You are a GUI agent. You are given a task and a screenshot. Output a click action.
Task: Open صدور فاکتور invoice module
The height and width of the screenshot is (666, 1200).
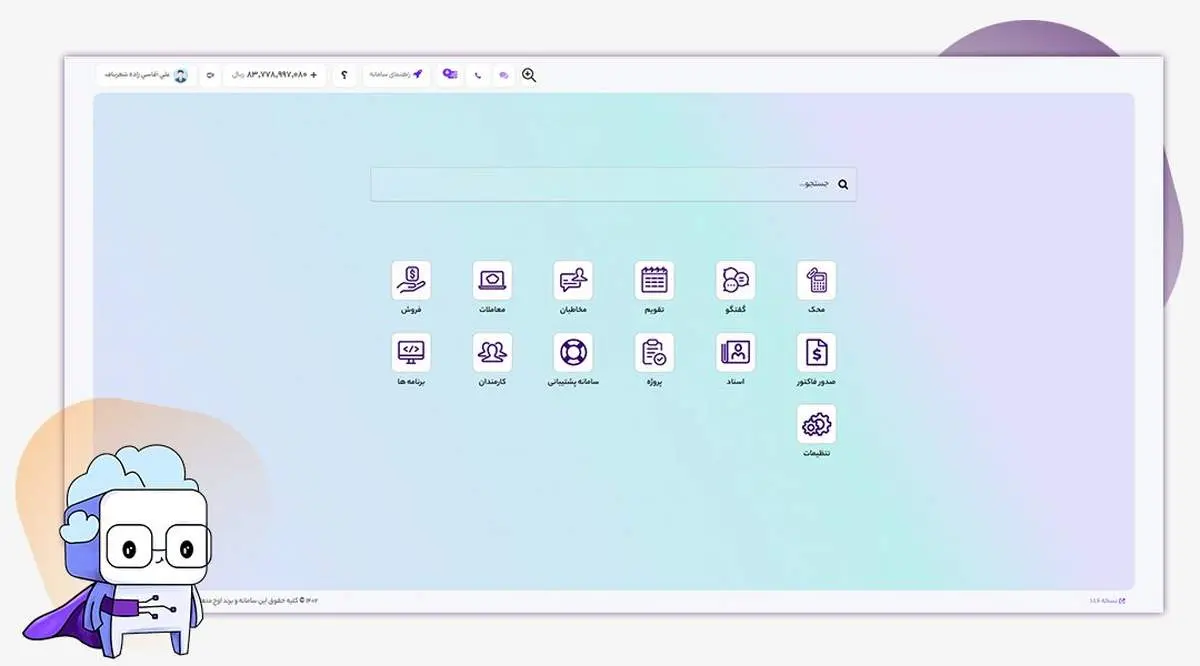point(816,353)
